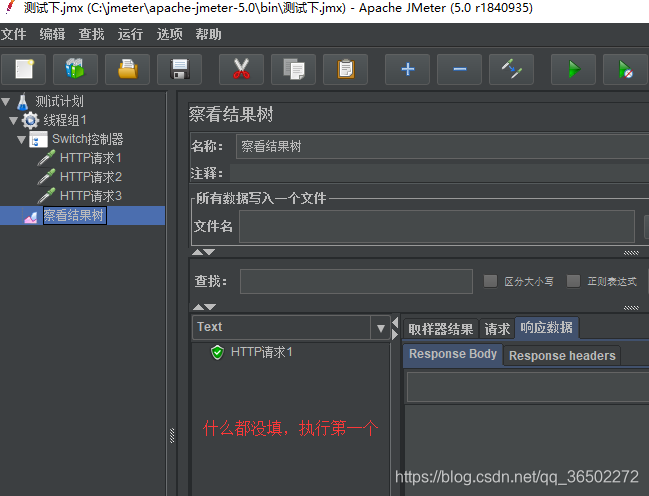
Task: Click the 名称 input field
Action: pyautogui.click(x=442, y=146)
